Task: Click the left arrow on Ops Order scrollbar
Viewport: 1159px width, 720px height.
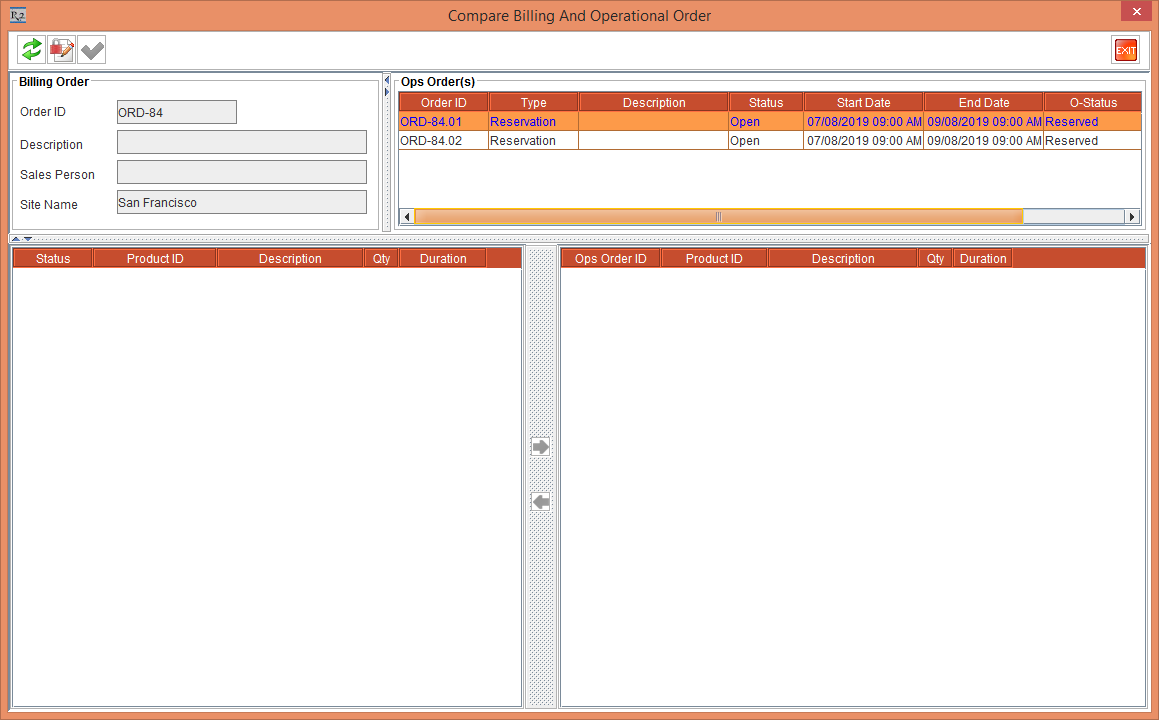Action: pos(406,216)
